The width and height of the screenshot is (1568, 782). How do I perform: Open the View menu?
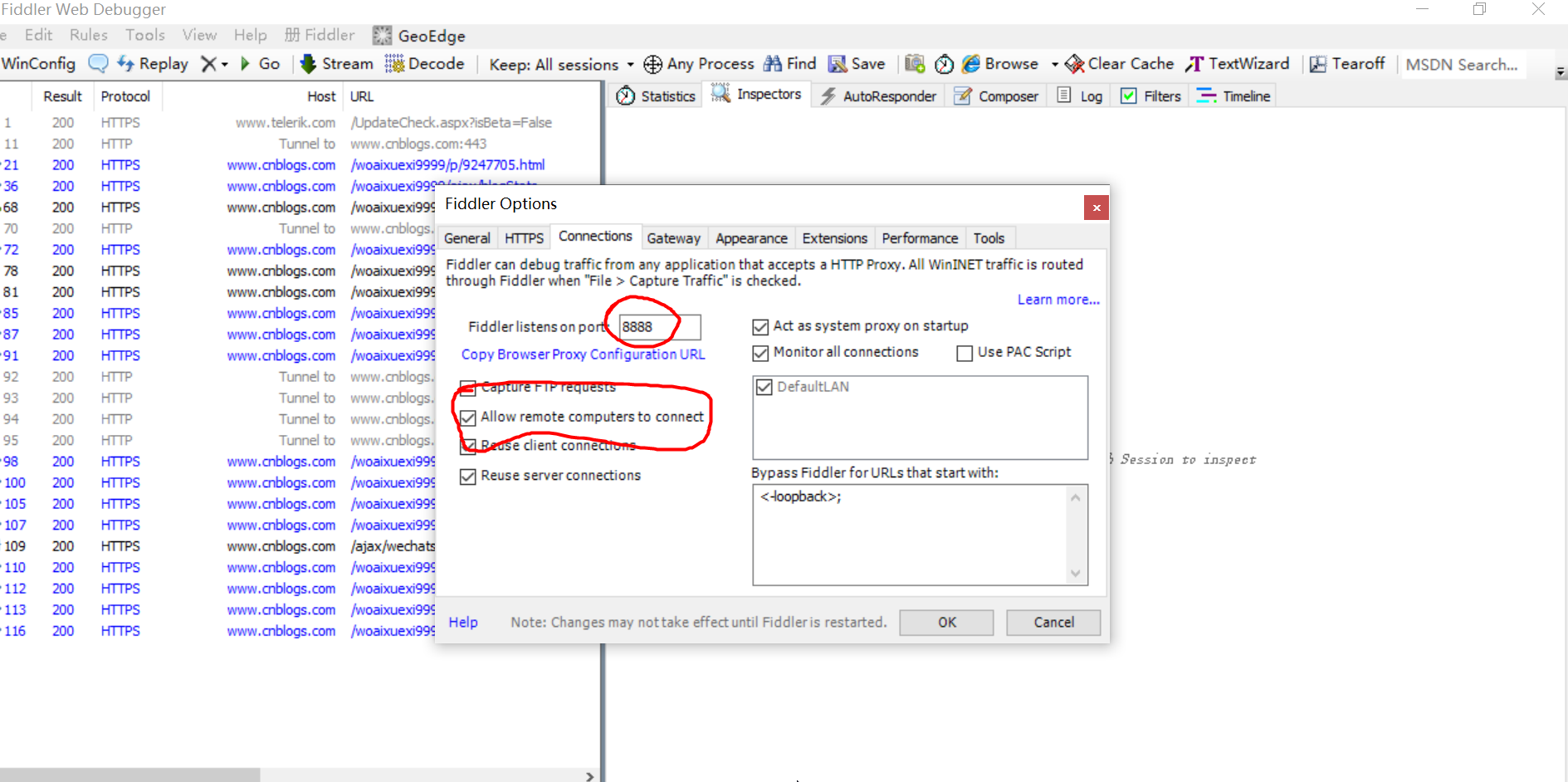point(199,35)
